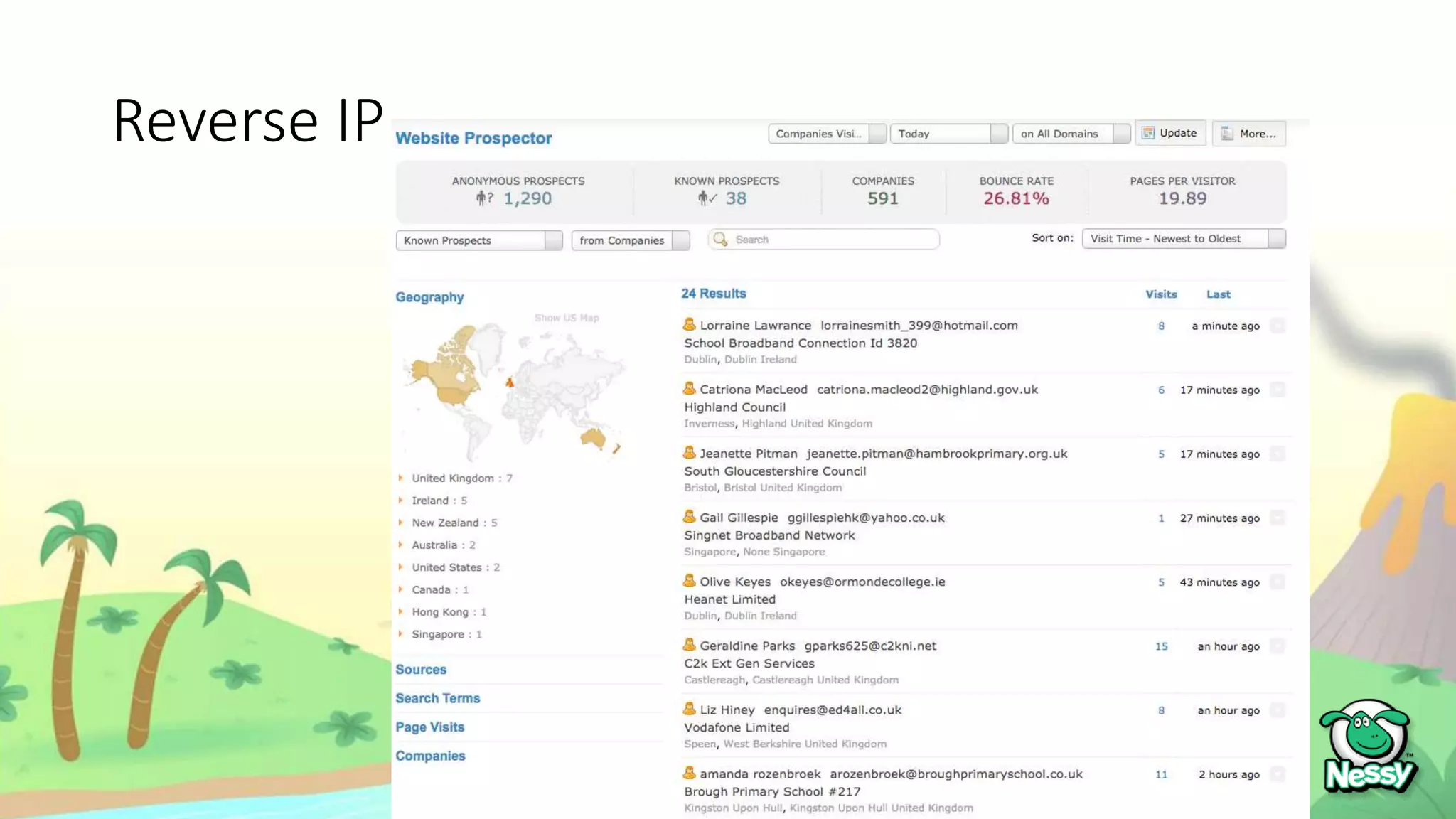Click the Companies 591 stat
This screenshot has width=1456, height=819.
pyautogui.click(x=883, y=191)
